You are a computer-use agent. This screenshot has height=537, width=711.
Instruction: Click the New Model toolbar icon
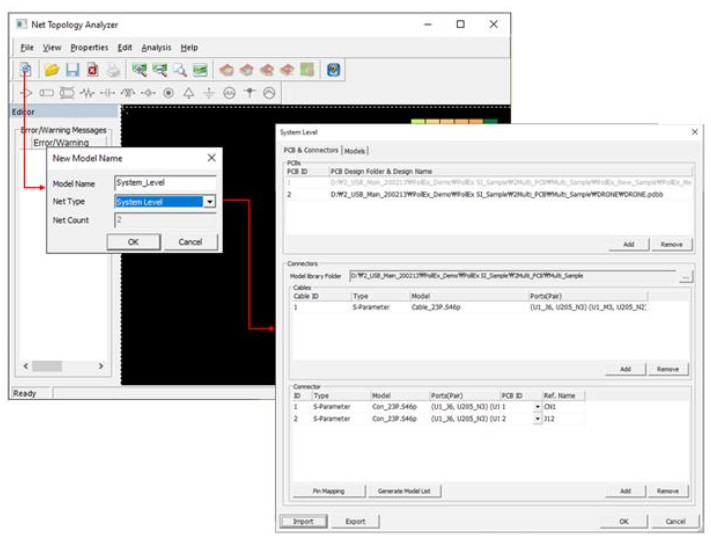[26, 70]
